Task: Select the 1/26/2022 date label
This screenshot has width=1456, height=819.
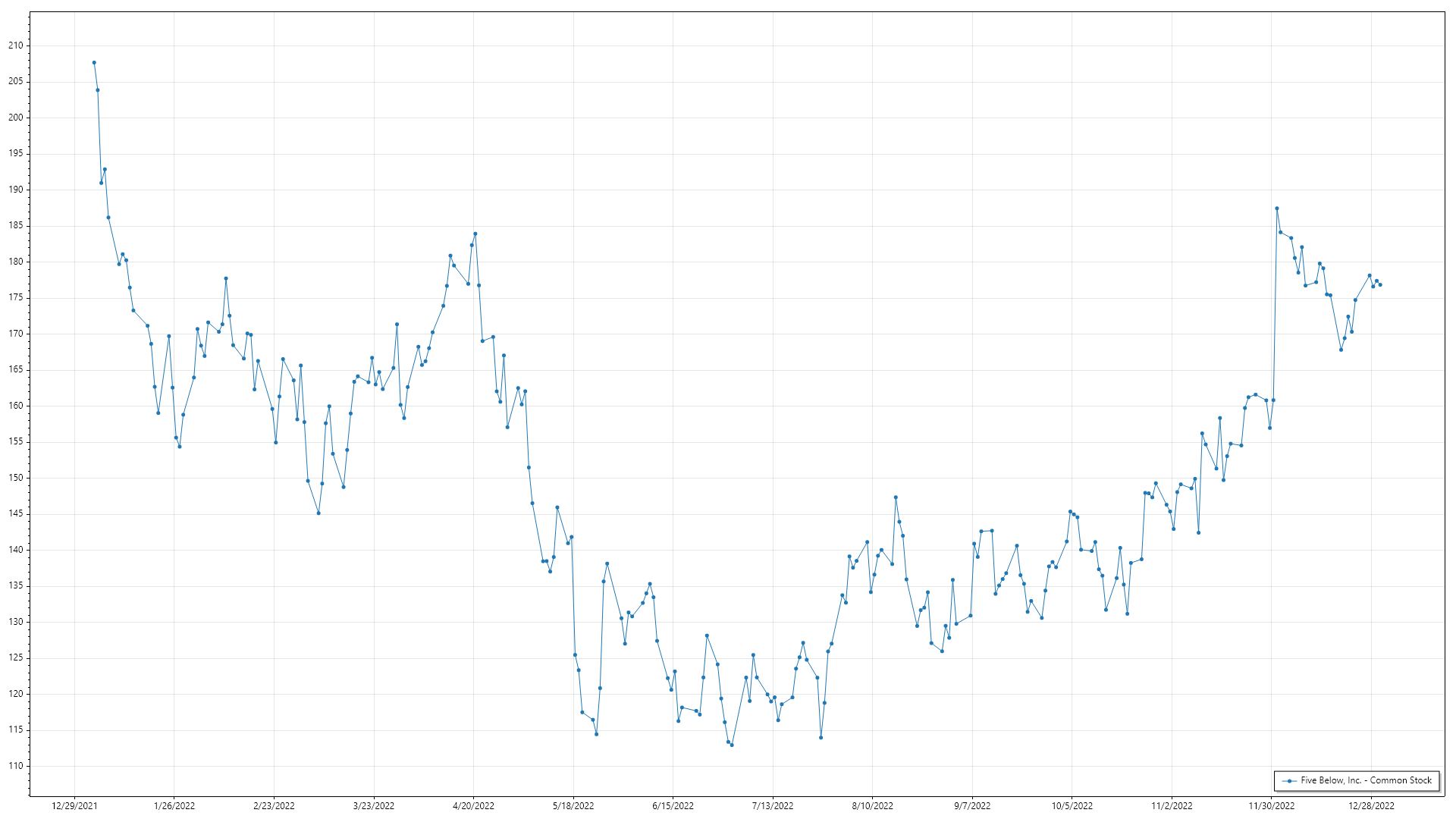Action: coord(174,806)
